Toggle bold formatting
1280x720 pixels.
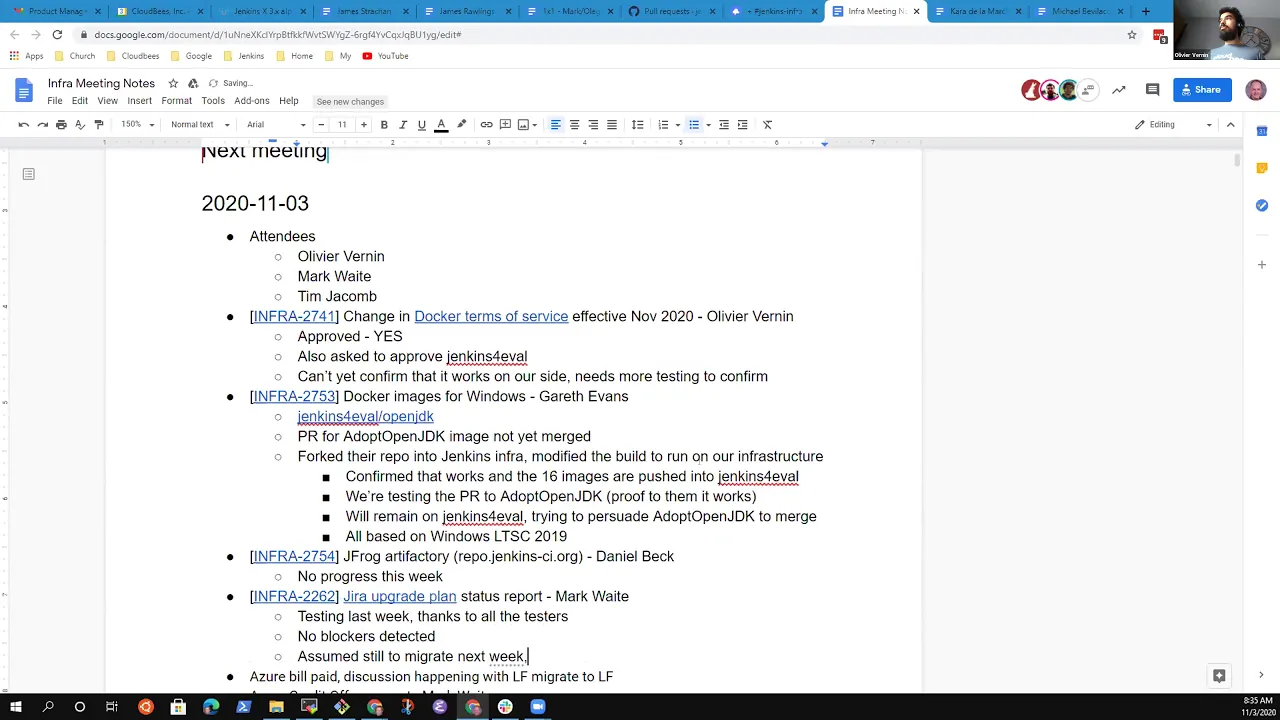coord(384,125)
